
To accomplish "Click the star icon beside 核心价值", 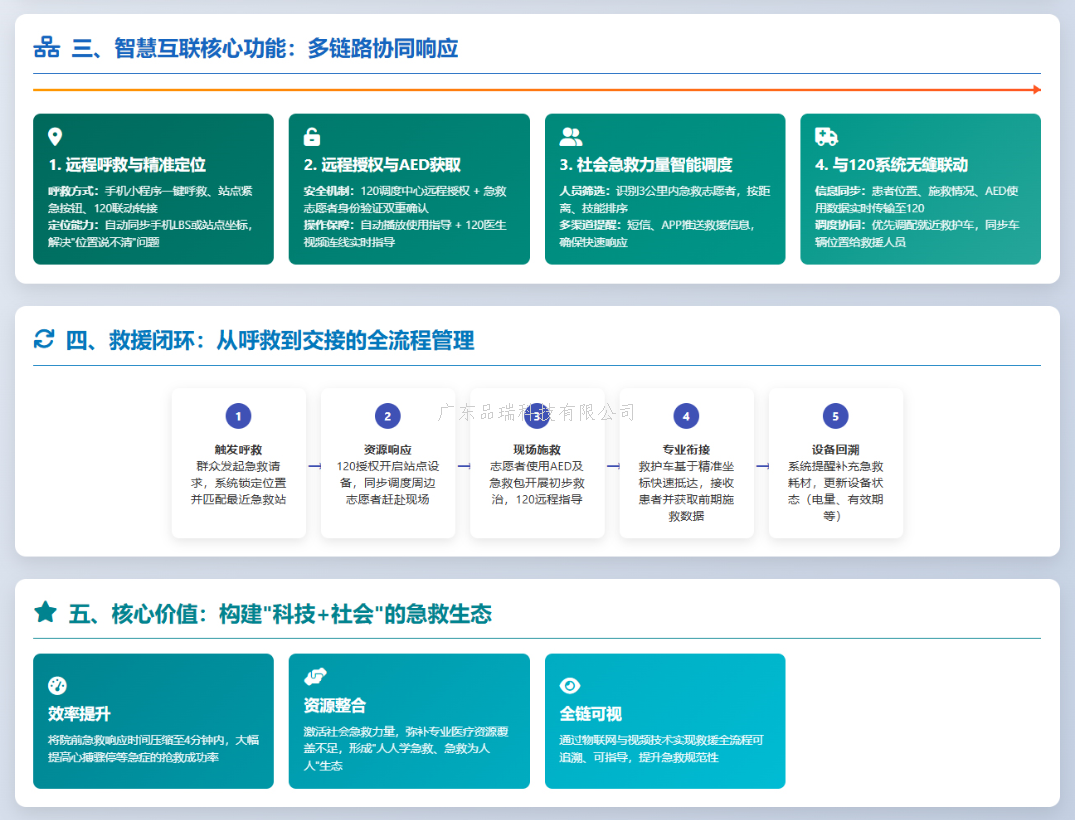I will point(45,612).
